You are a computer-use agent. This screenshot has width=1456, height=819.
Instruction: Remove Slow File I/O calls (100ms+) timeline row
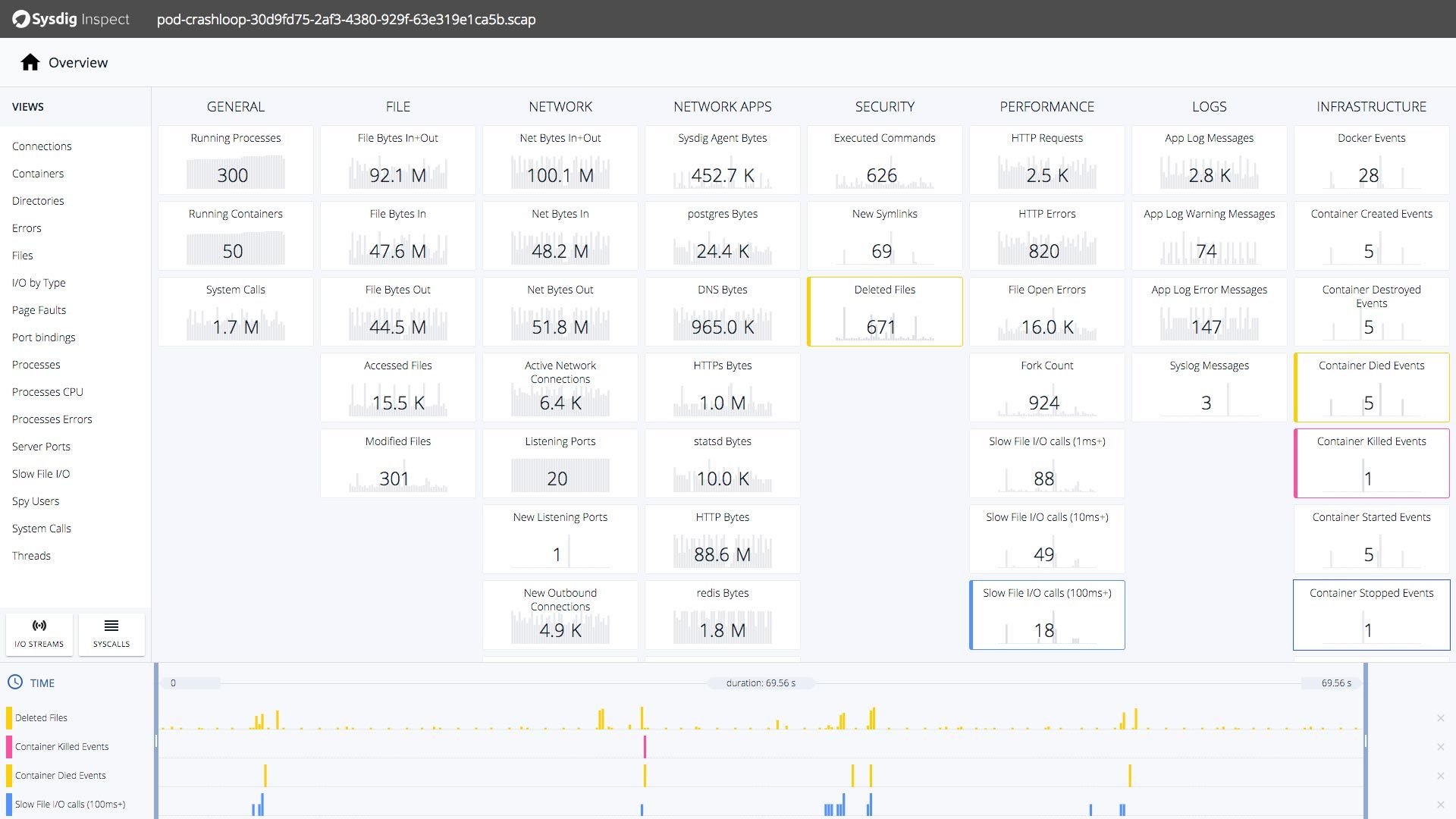click(x=1440, y=805)
